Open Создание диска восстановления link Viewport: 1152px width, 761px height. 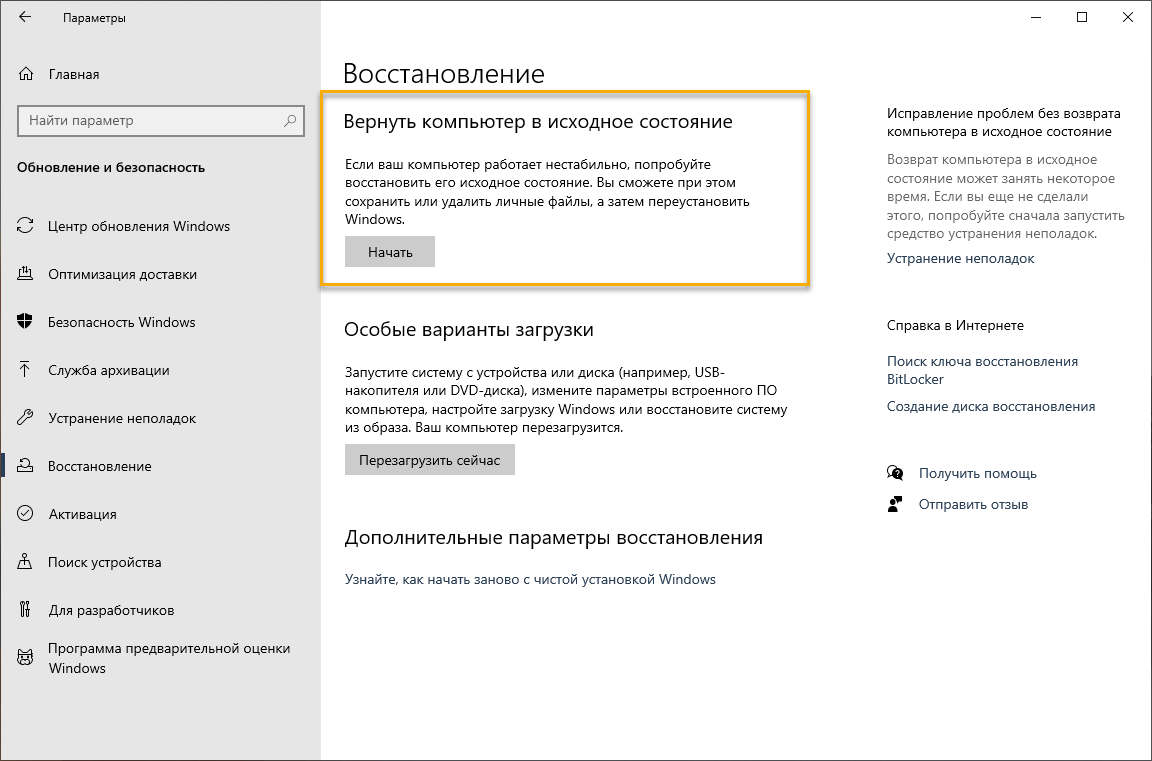pos(990,406)
